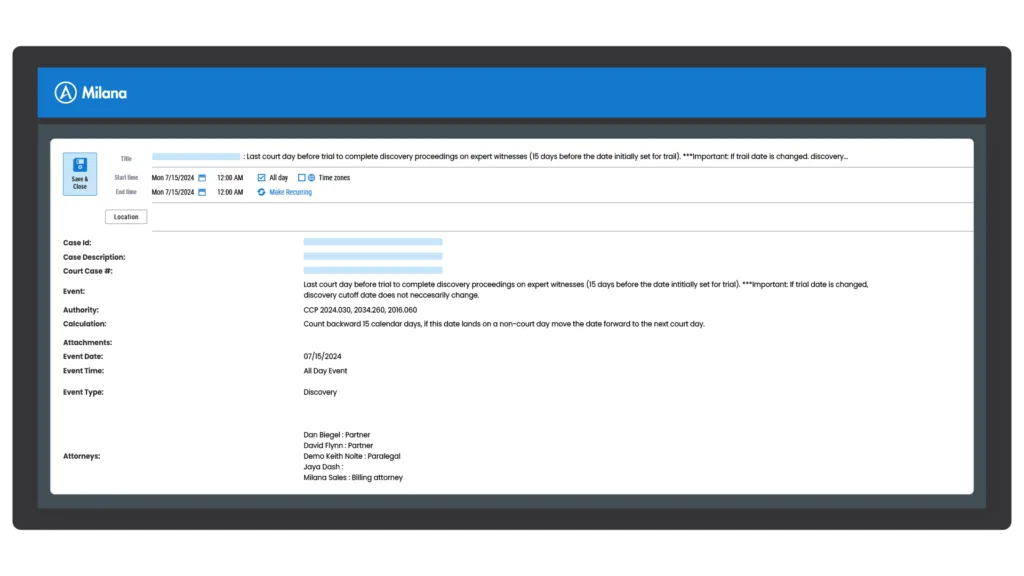Click the Make Recurring link
This screenshot has width=1024, height=576.
click(x=290, y=192)
